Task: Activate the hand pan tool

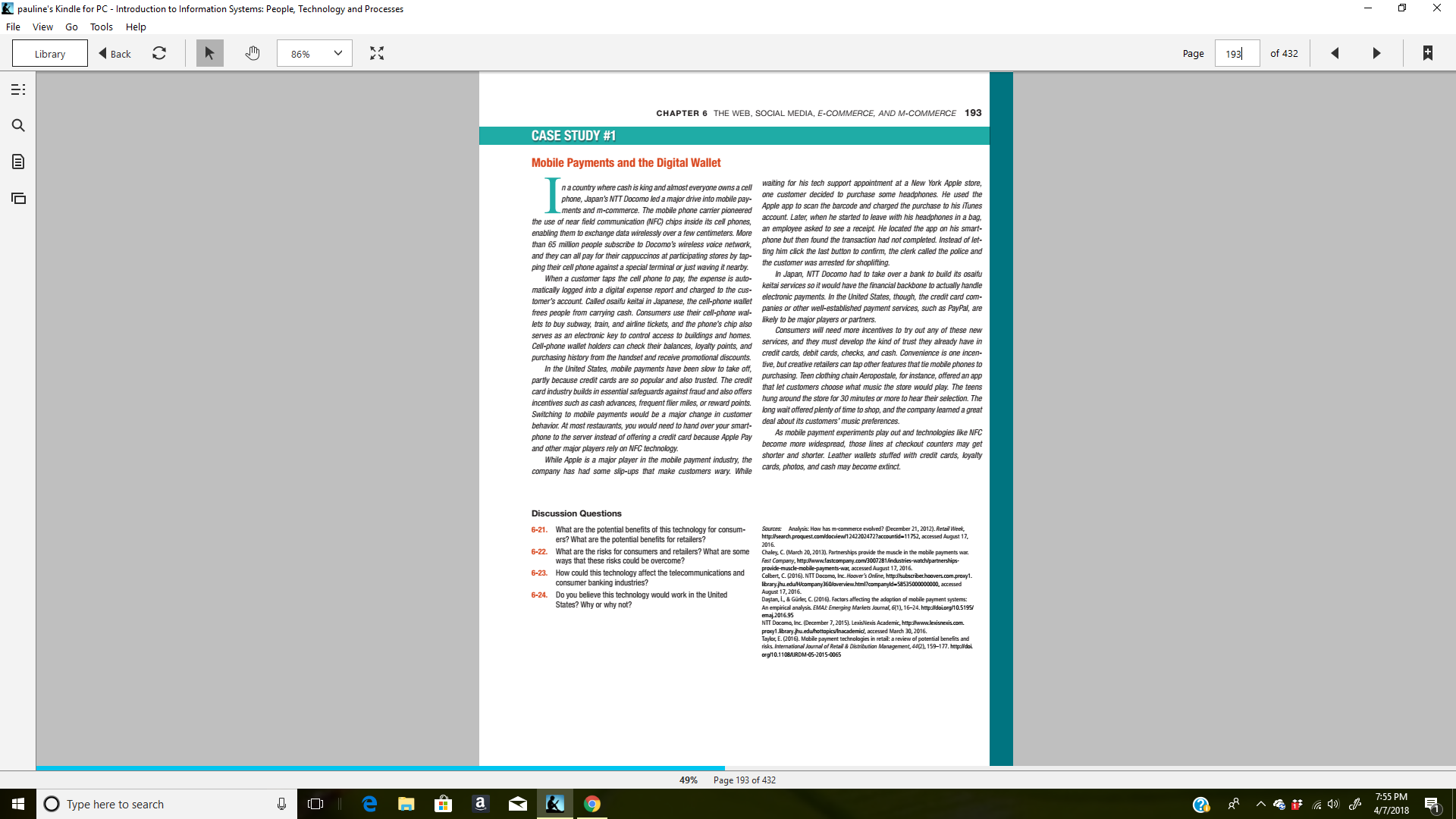Action: pyautogui.click(x=253, y=53)
